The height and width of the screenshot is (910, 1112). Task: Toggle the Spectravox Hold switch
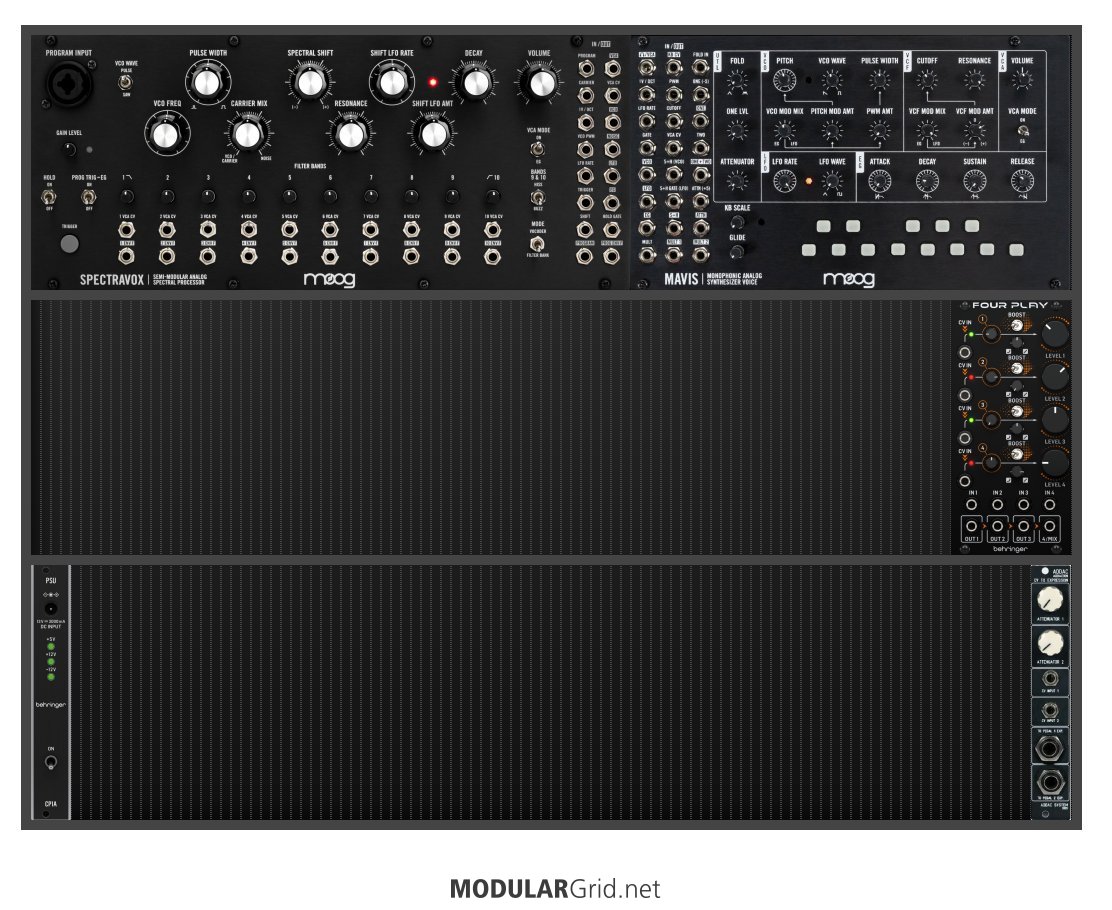(49, 196)
